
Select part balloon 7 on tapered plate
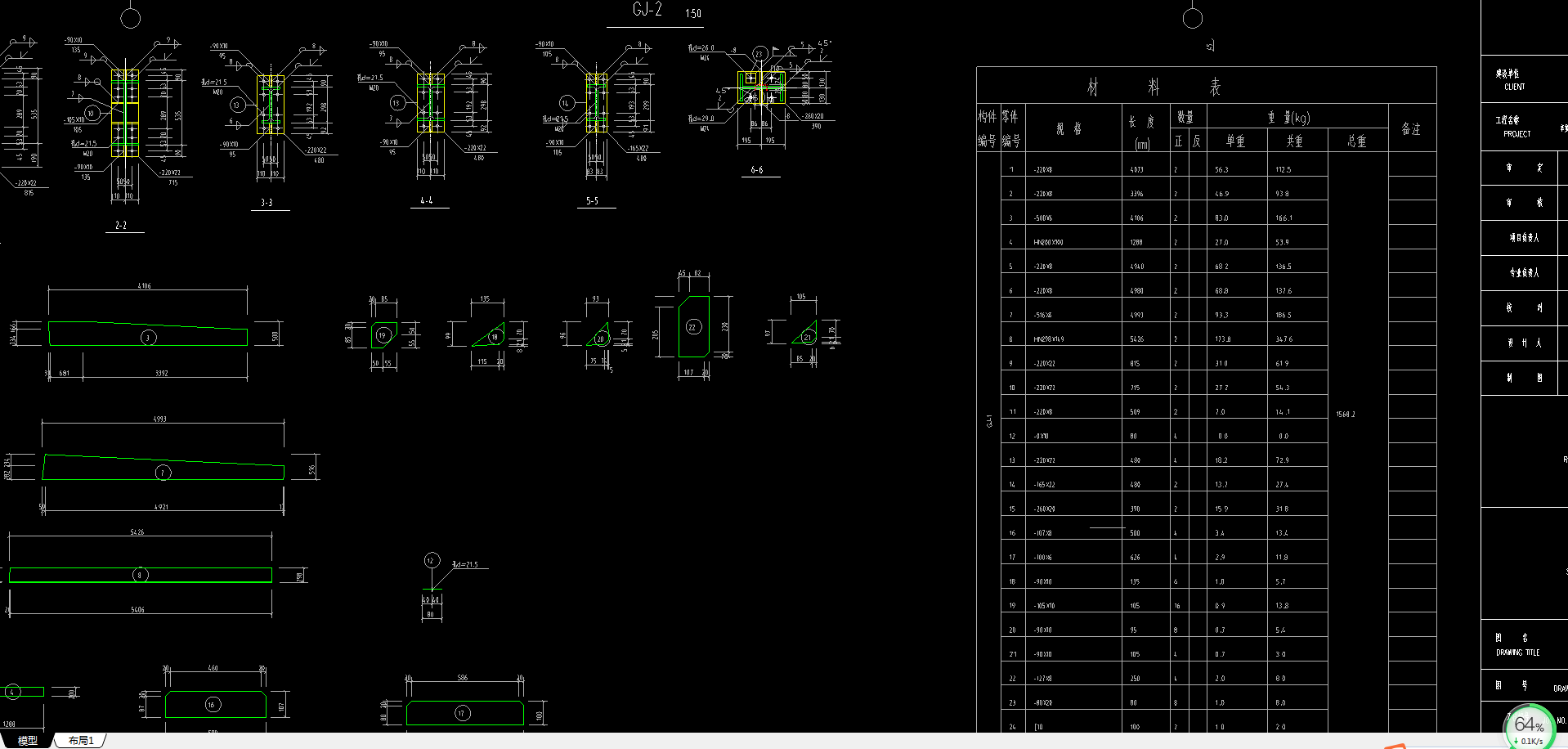[x=163, y=472]
